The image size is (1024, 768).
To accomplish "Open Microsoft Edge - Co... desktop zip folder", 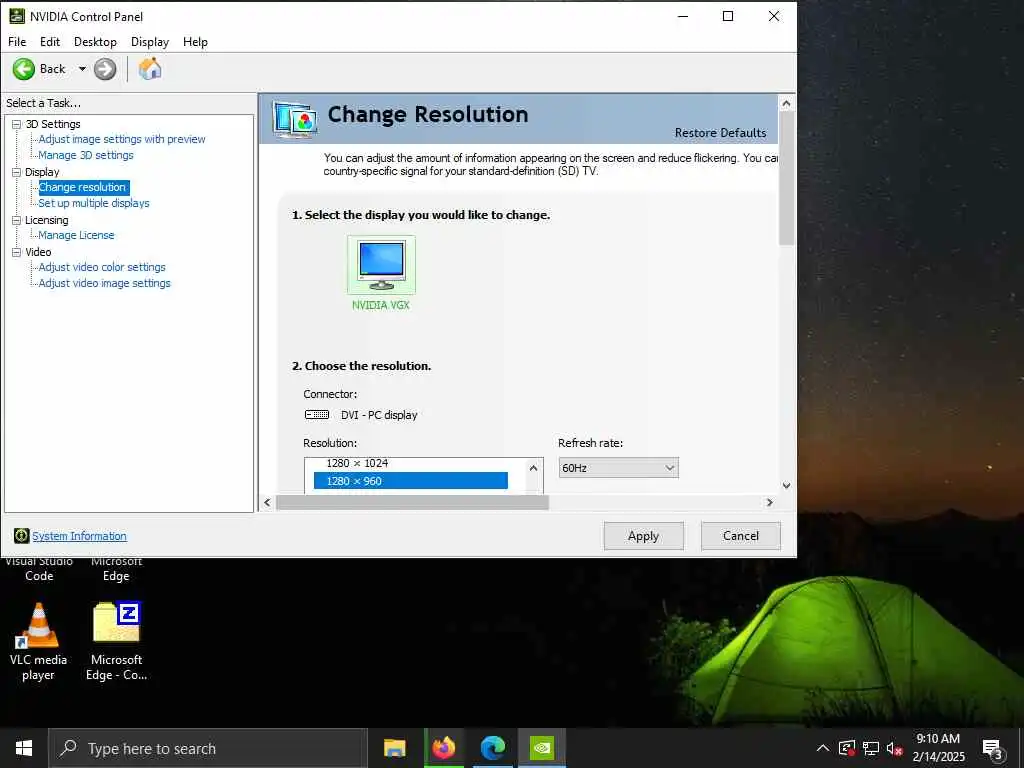I will pyautogui.click(x=116, y=642).
